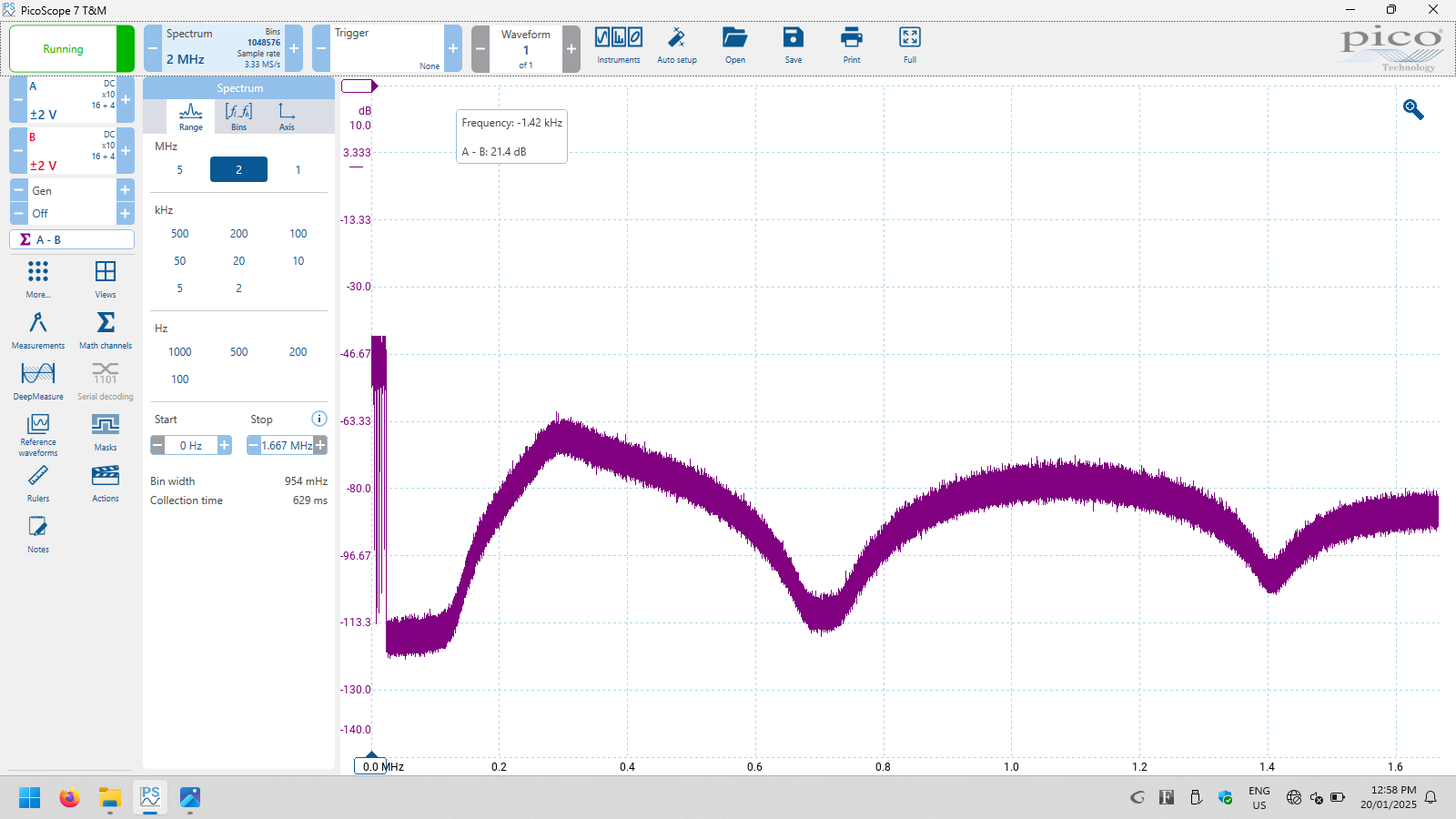Toggle the Running capture button
1456x819 pixels.
(x=63, y=49)
